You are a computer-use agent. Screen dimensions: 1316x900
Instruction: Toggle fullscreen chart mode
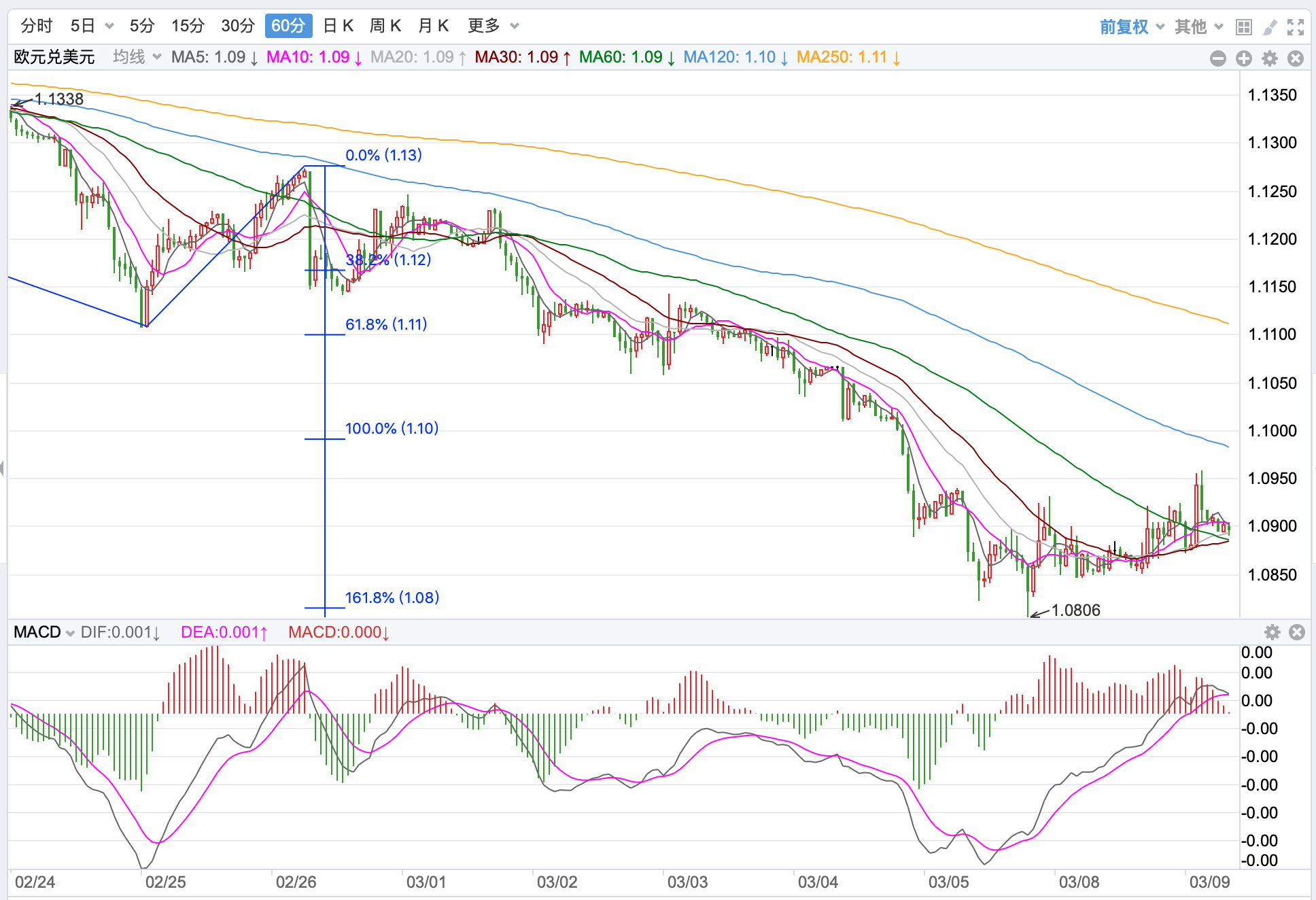point(1296,27)
